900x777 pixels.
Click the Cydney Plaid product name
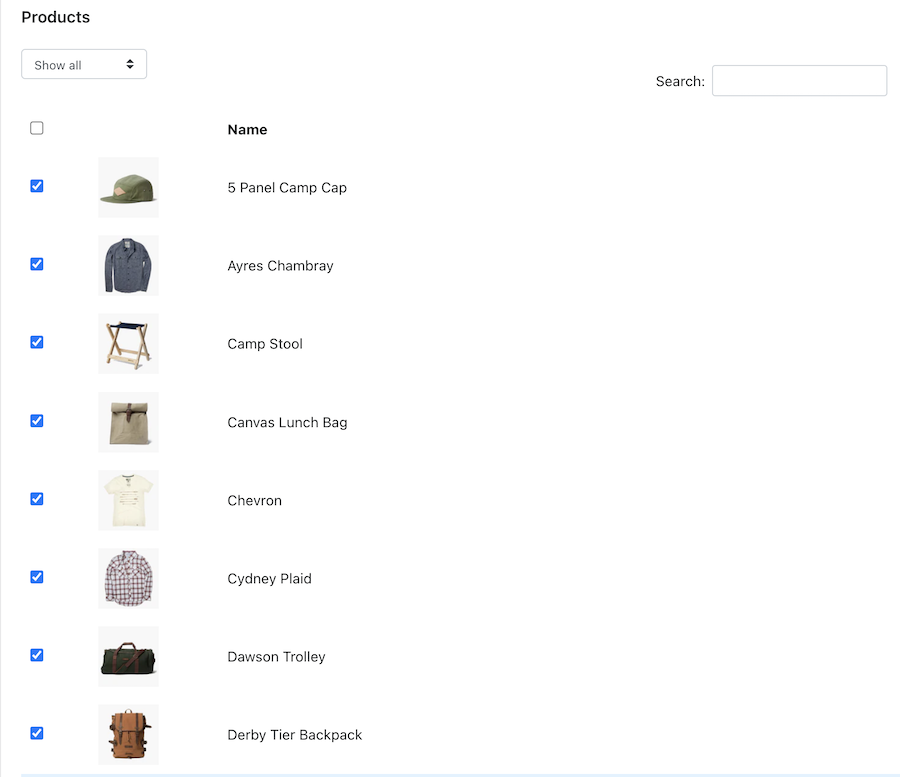click(x=269, y=578)
